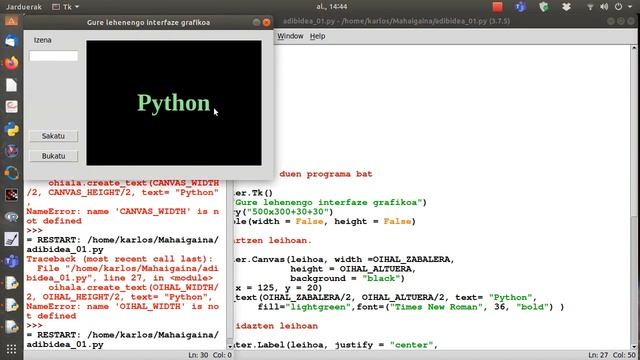Show applications grid in the dock
The height and width of the screenshot is (360, 640).
[11, 349]
